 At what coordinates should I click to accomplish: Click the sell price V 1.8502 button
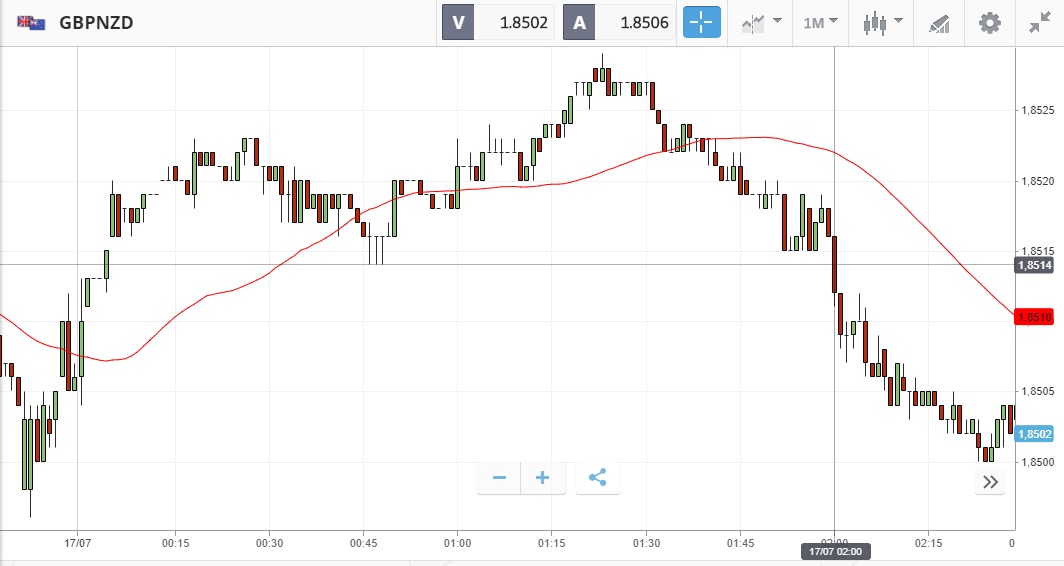tap(499, 22)
